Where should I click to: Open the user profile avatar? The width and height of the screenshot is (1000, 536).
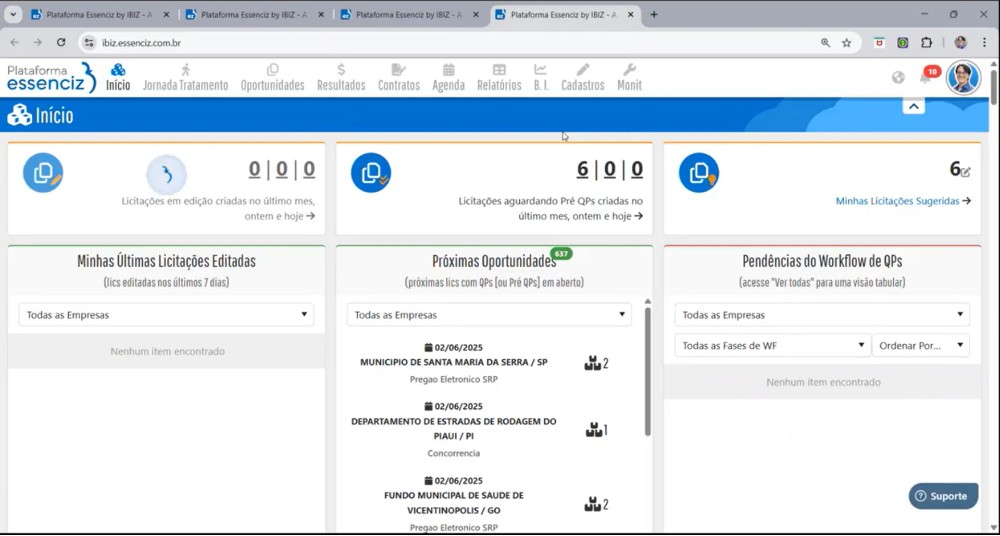click(x=963, y=78)
